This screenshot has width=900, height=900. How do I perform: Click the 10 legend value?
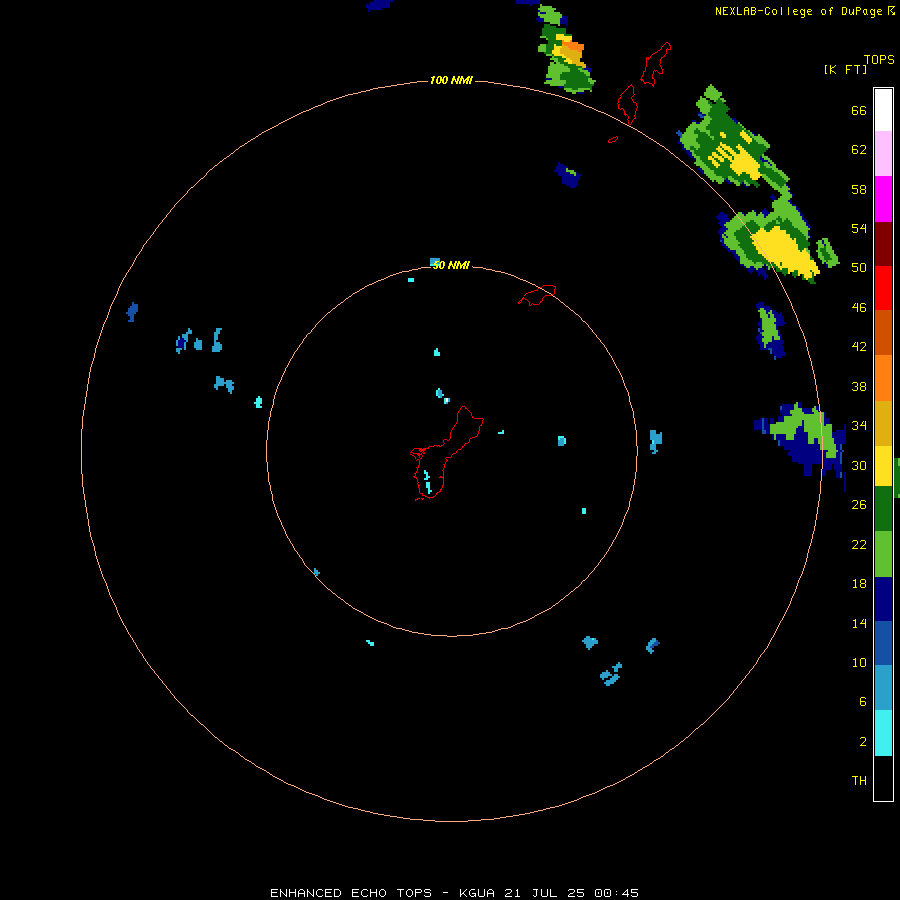tap(859, 662)
